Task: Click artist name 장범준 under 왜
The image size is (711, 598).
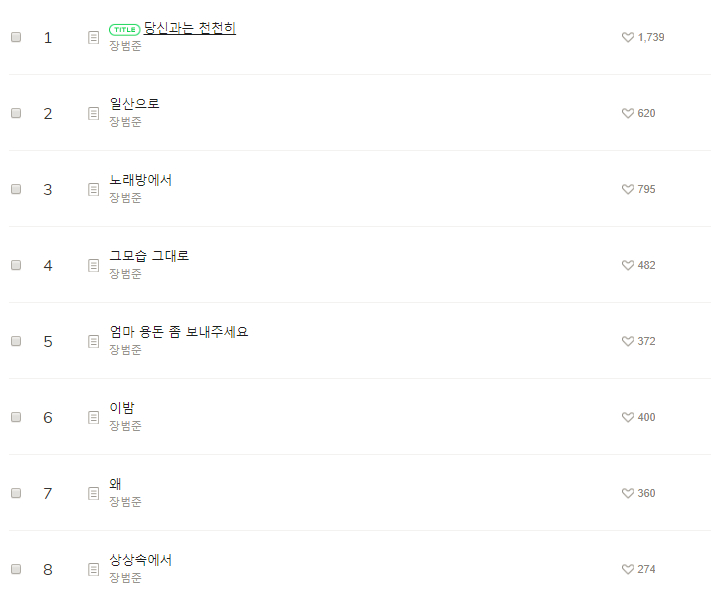Action: point(125,502)
